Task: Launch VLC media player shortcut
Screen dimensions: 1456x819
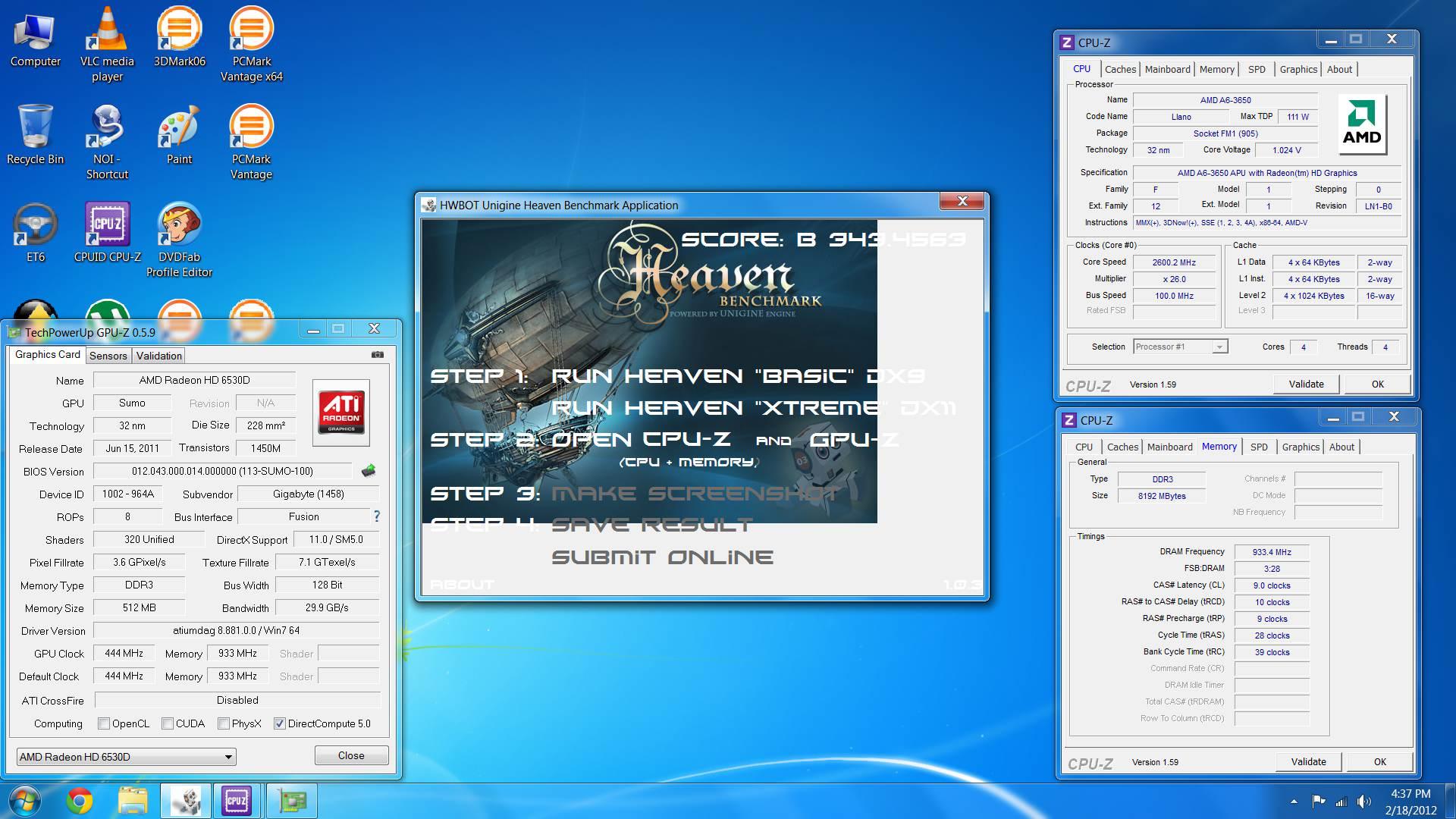Action: (107, 44)
